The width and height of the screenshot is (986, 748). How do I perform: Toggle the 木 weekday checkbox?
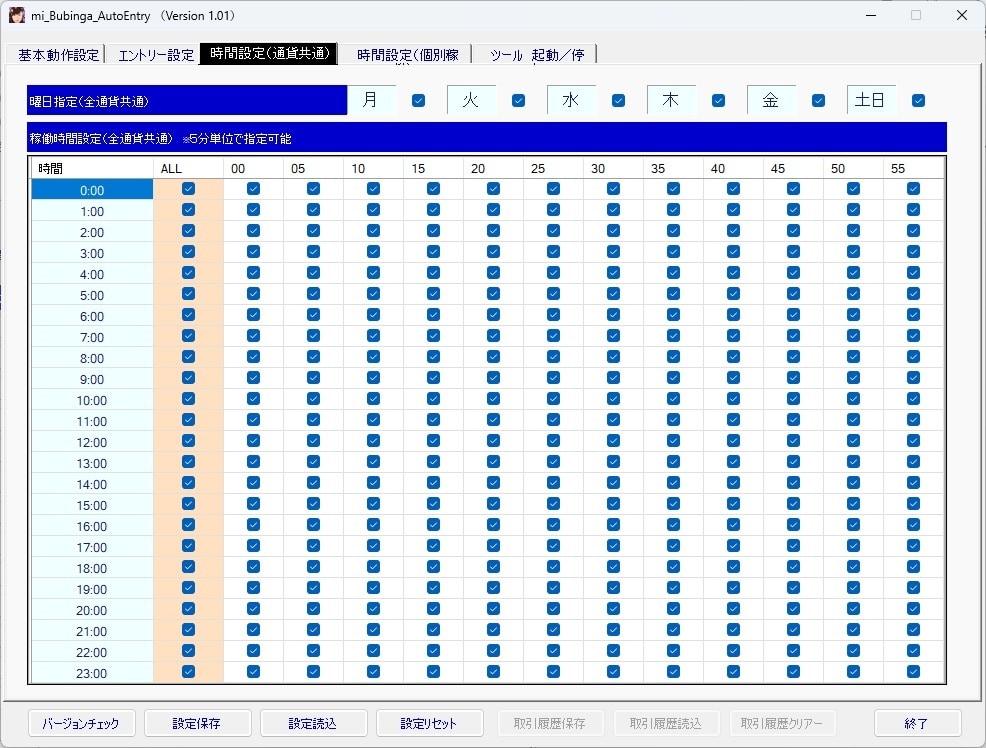pos(718,101)
